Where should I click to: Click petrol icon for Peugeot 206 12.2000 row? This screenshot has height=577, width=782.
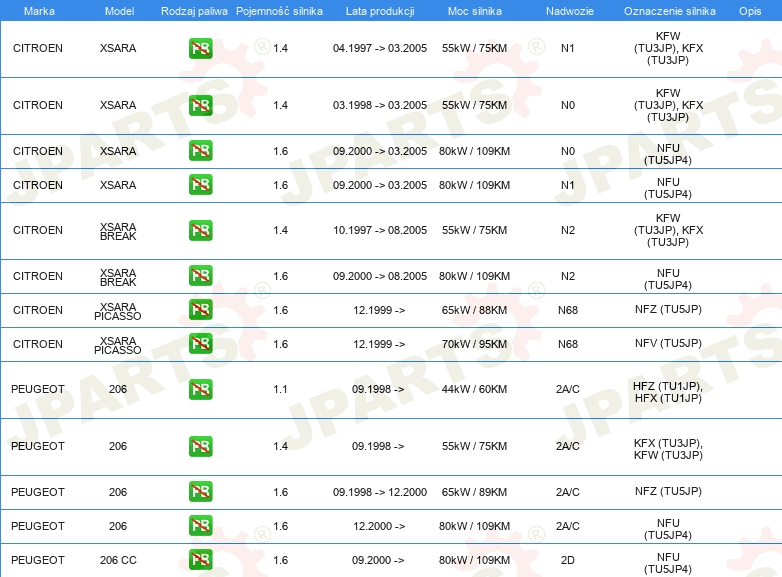click(200, 526)
